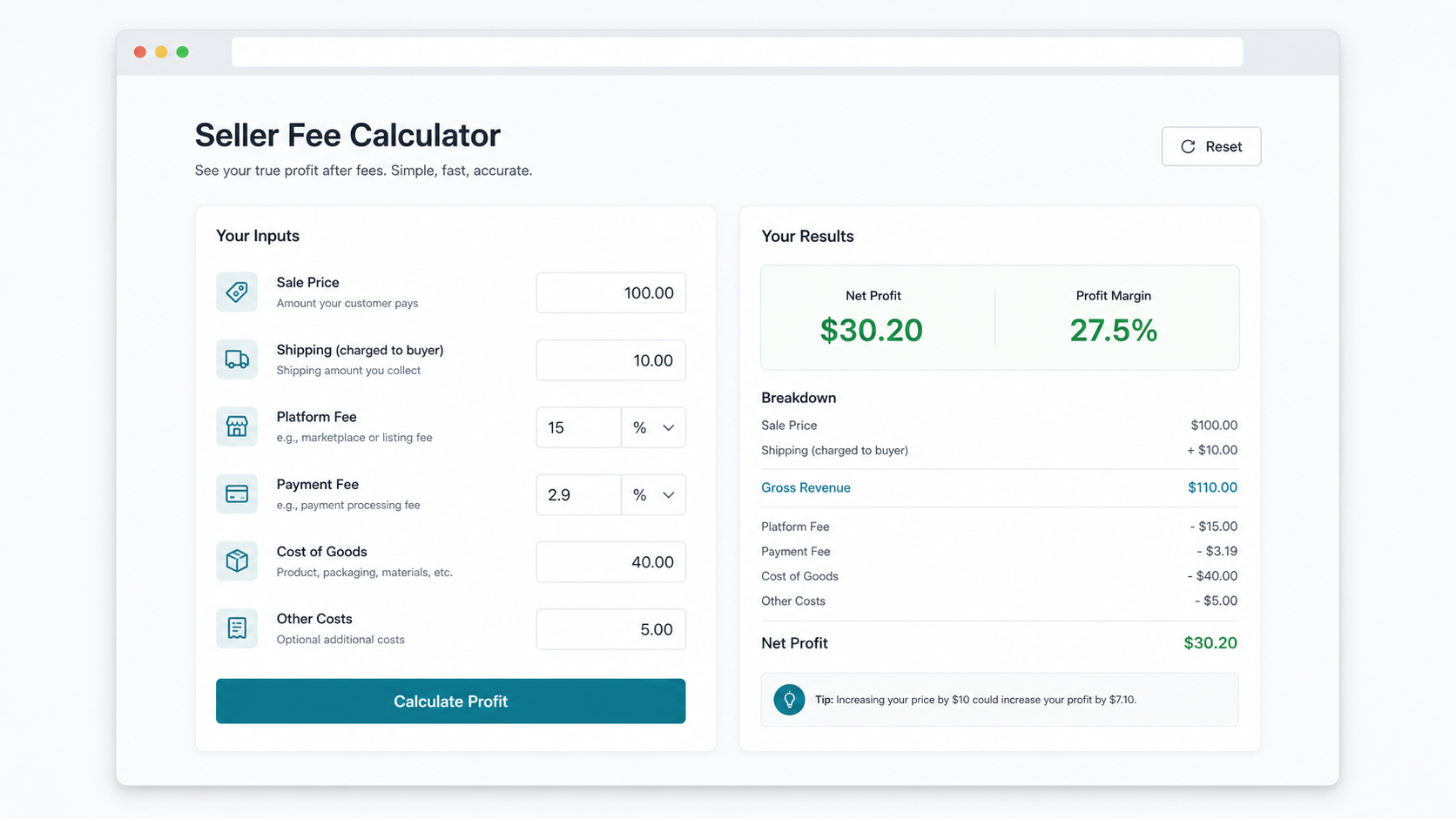This screenshot has height=819, width=1456.
Task: Click the large $30.20 Net Profit figure
Action: 872,330
